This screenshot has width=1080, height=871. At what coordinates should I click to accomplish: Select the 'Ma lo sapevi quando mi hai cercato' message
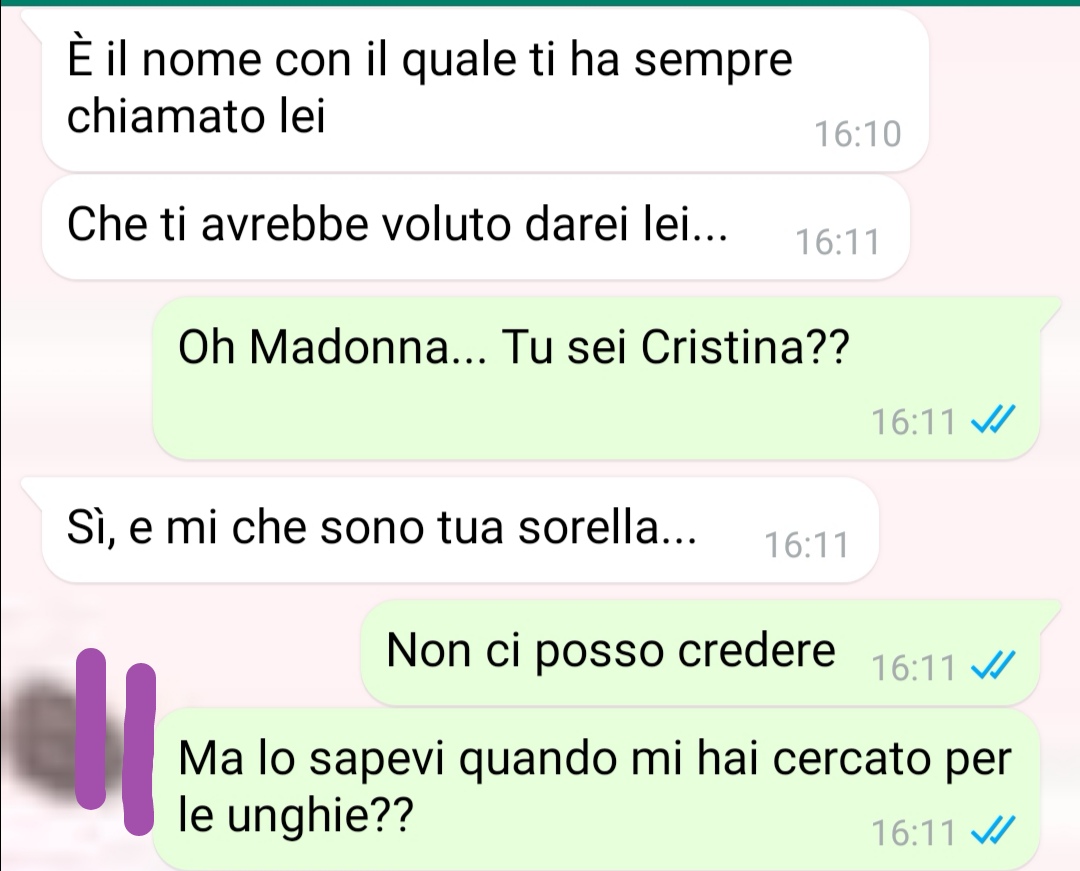pos(596,789)
